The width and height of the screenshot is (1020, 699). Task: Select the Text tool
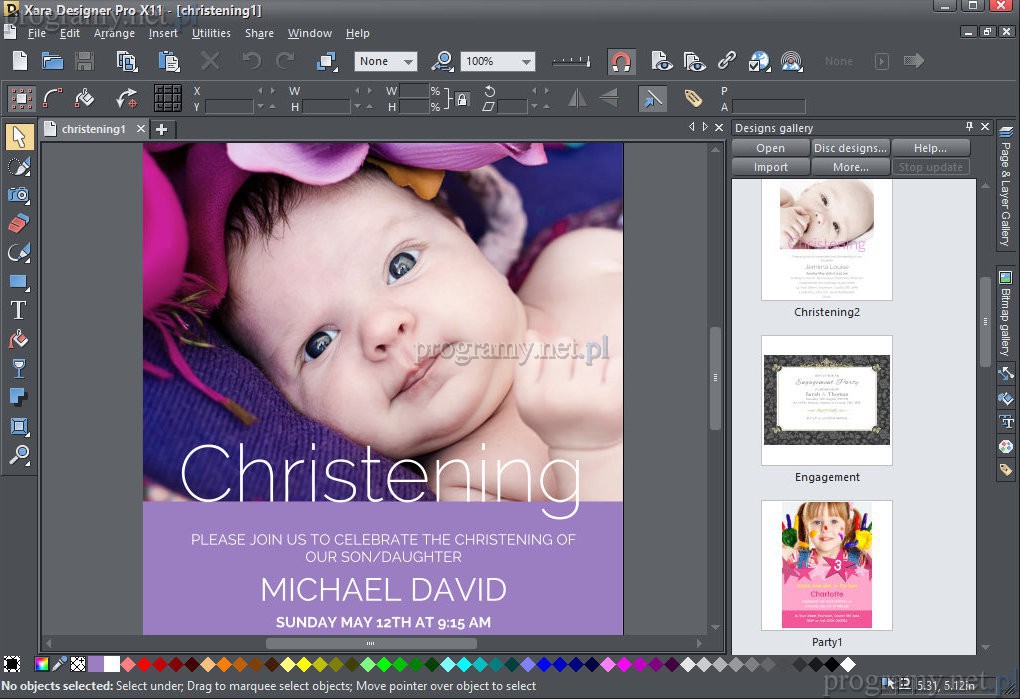(x=18, y=310)
